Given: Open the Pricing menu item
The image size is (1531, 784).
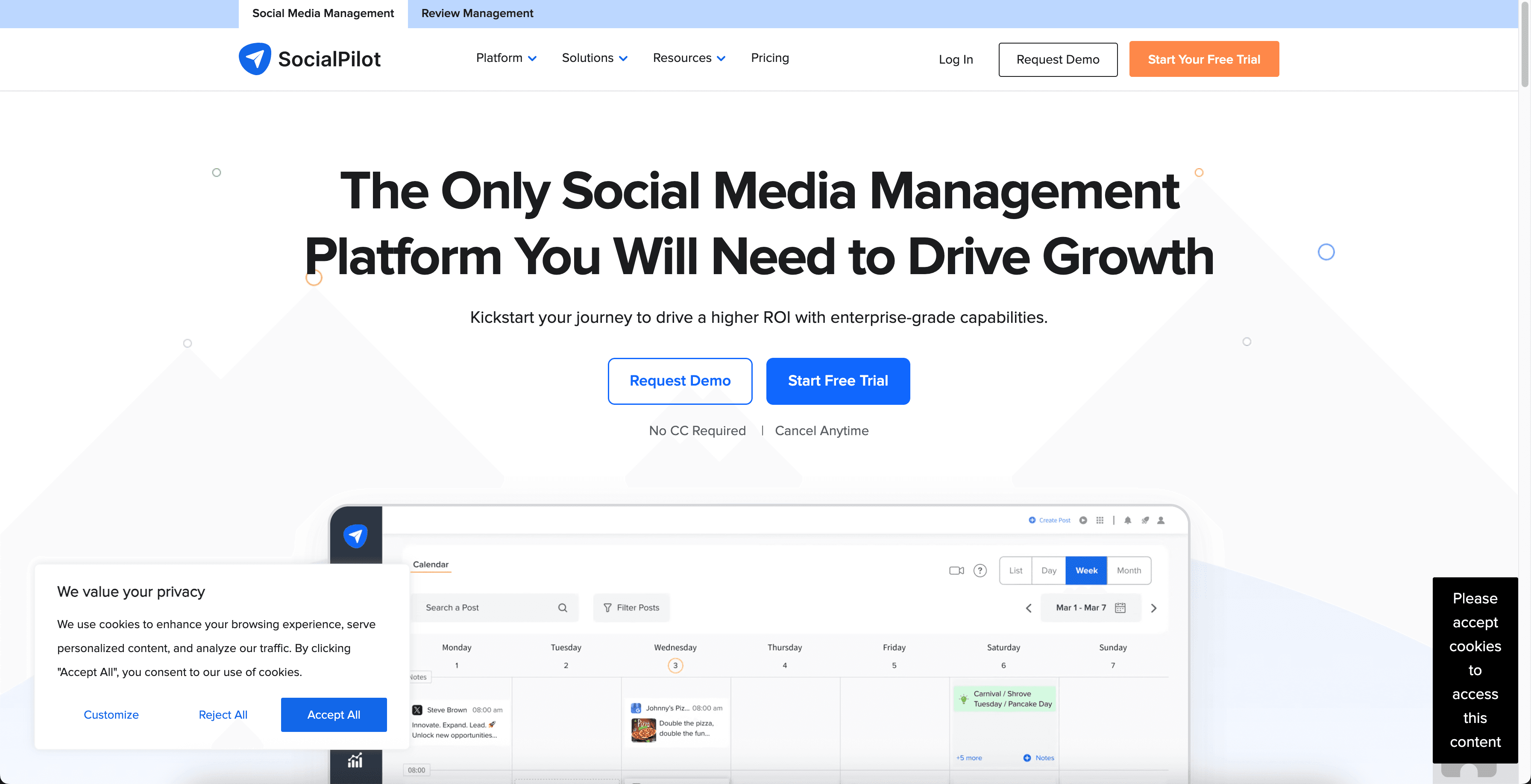Looking at the screenshot, I should (x=770, y=58).
